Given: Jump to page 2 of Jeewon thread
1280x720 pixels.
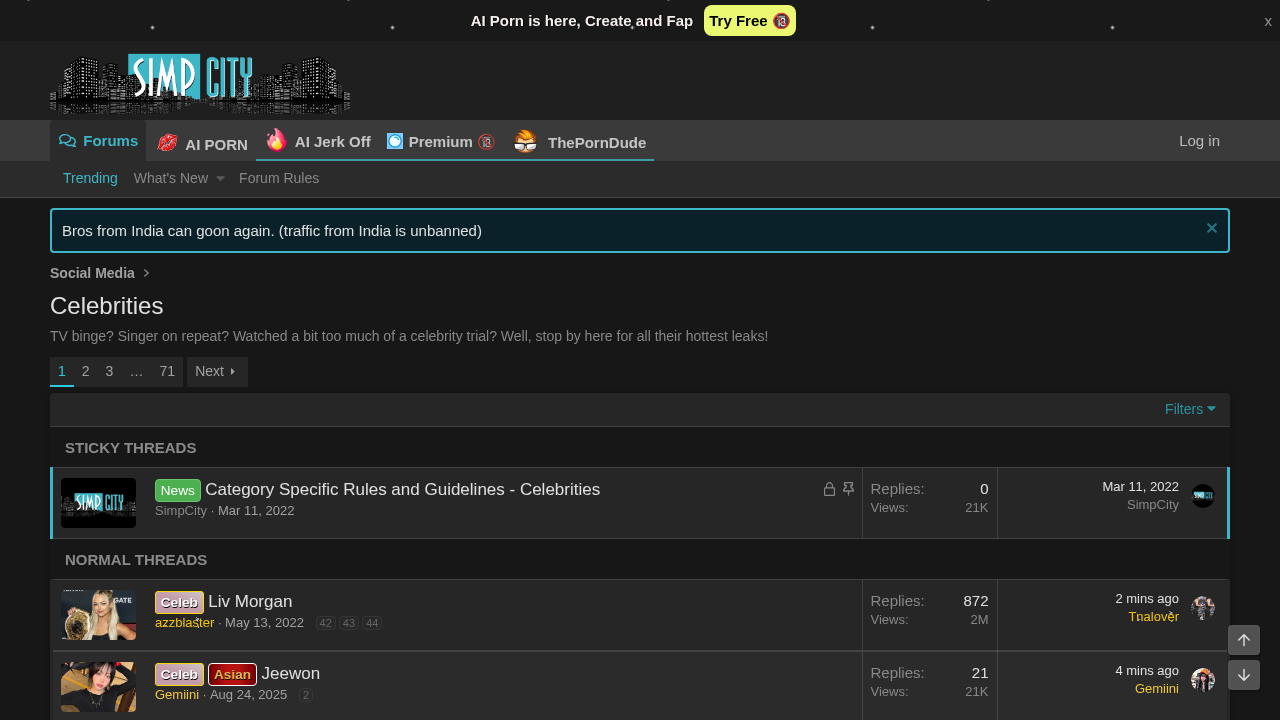Looking at the screenshot, I should click(306, 695).
